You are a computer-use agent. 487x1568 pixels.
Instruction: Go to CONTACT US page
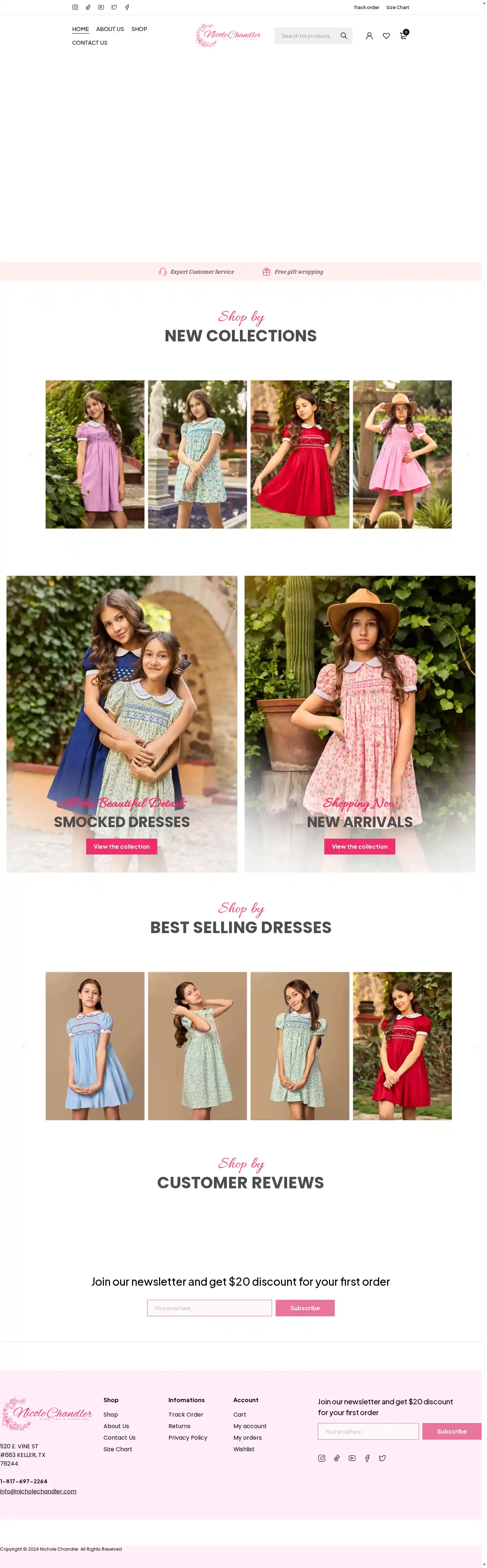89,43
